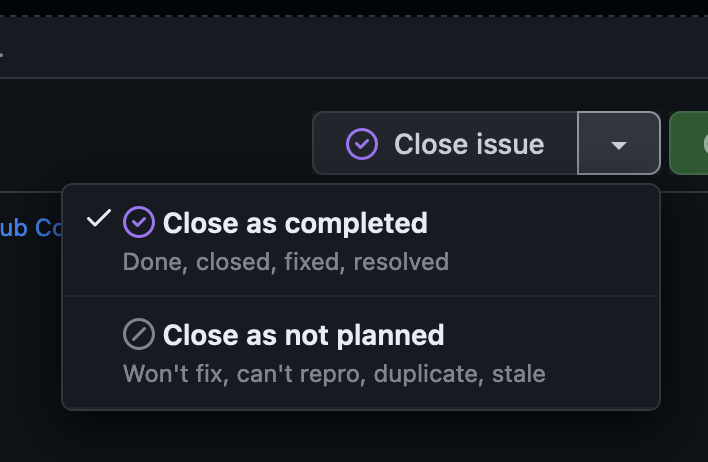This screenshot has width=708, height=462.
Task: Open the close-reason dropdown caret
Action: coord(619,143)
